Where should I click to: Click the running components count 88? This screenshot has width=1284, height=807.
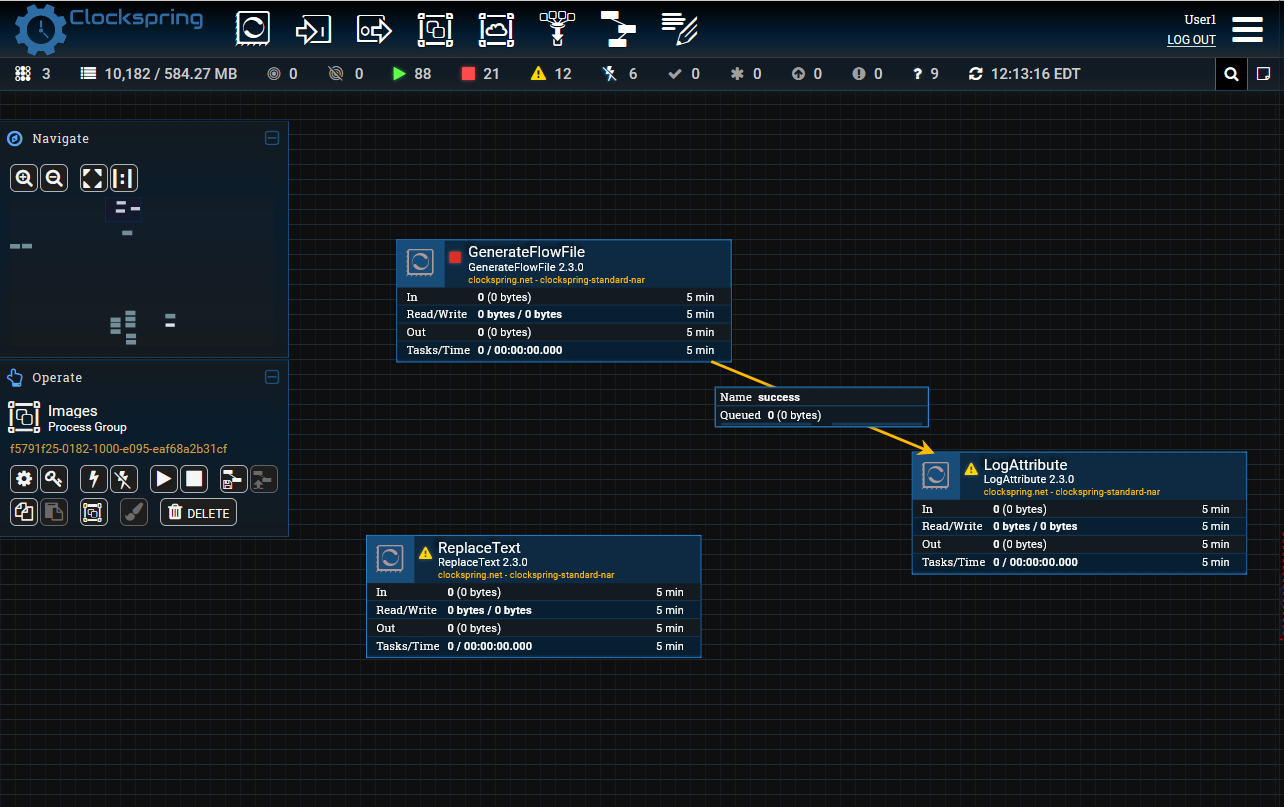[412, 74]
